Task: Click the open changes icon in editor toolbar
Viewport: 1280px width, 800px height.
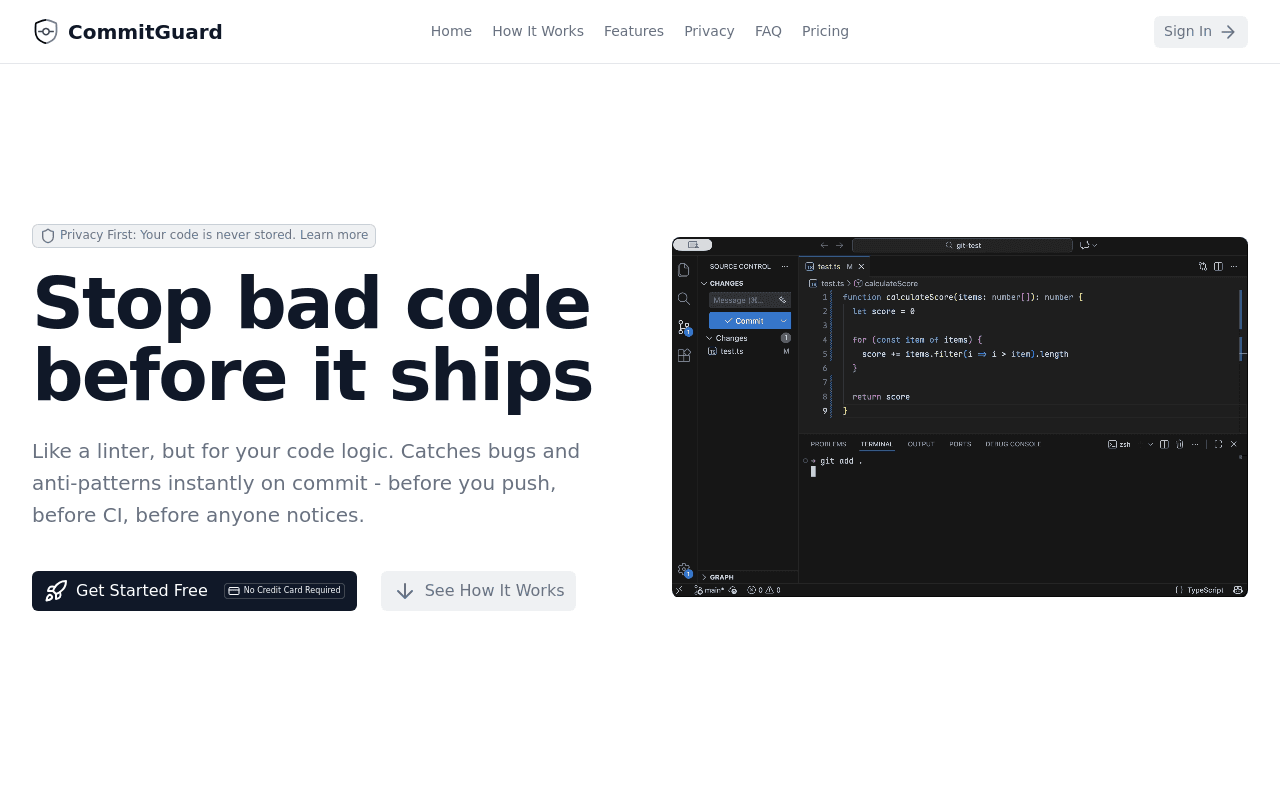Action: click(1203, 266)
